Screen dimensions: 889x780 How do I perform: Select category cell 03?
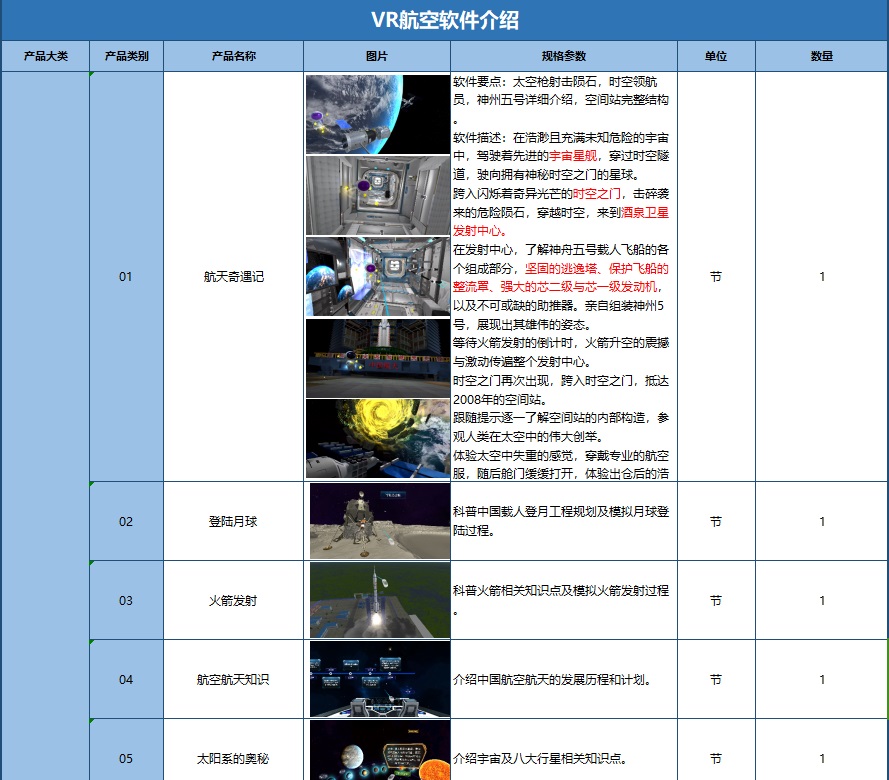tap(126, 600)
